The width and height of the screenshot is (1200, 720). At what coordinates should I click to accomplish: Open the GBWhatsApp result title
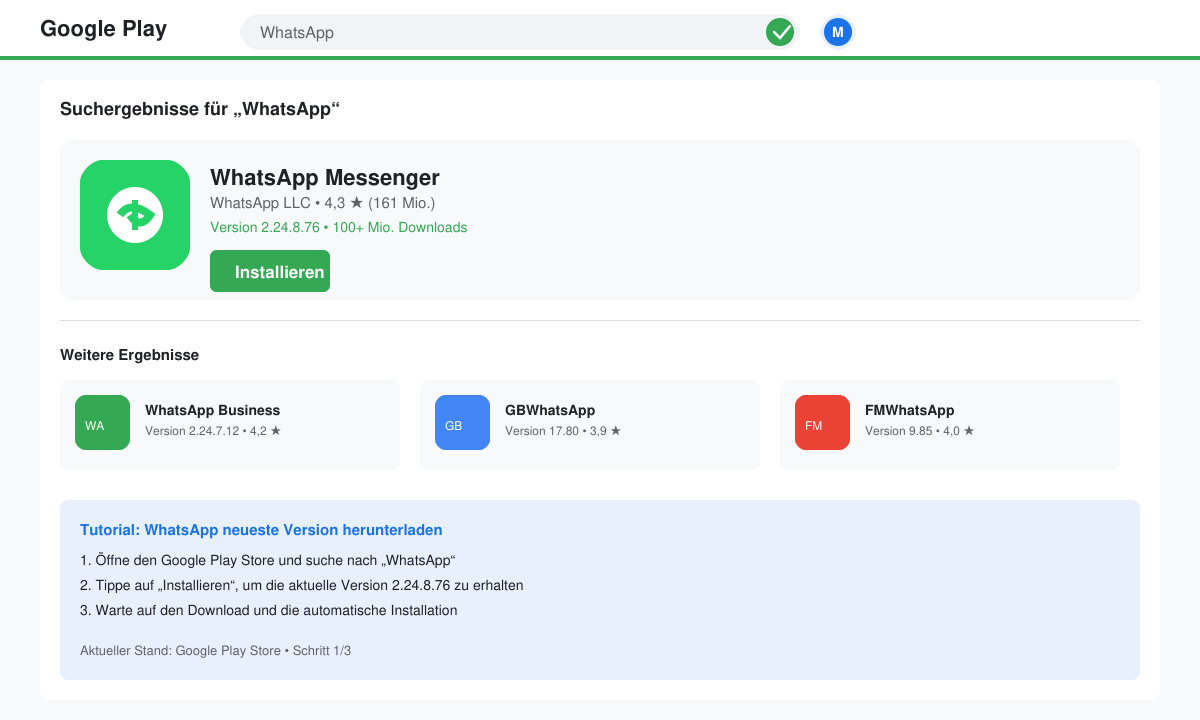[x=550, y=410]
